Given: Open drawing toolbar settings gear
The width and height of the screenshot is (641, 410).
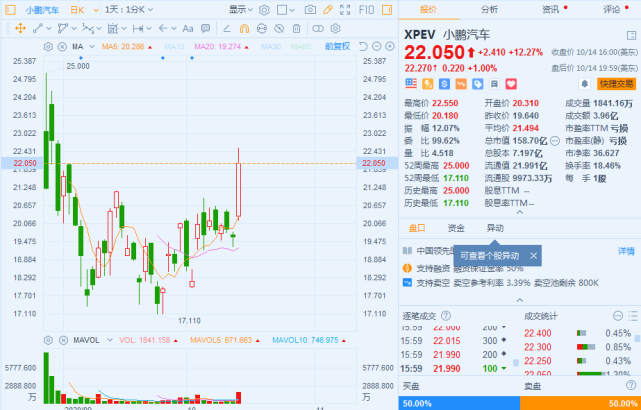Looking at the screenshot, I should [x=335, y=28].
